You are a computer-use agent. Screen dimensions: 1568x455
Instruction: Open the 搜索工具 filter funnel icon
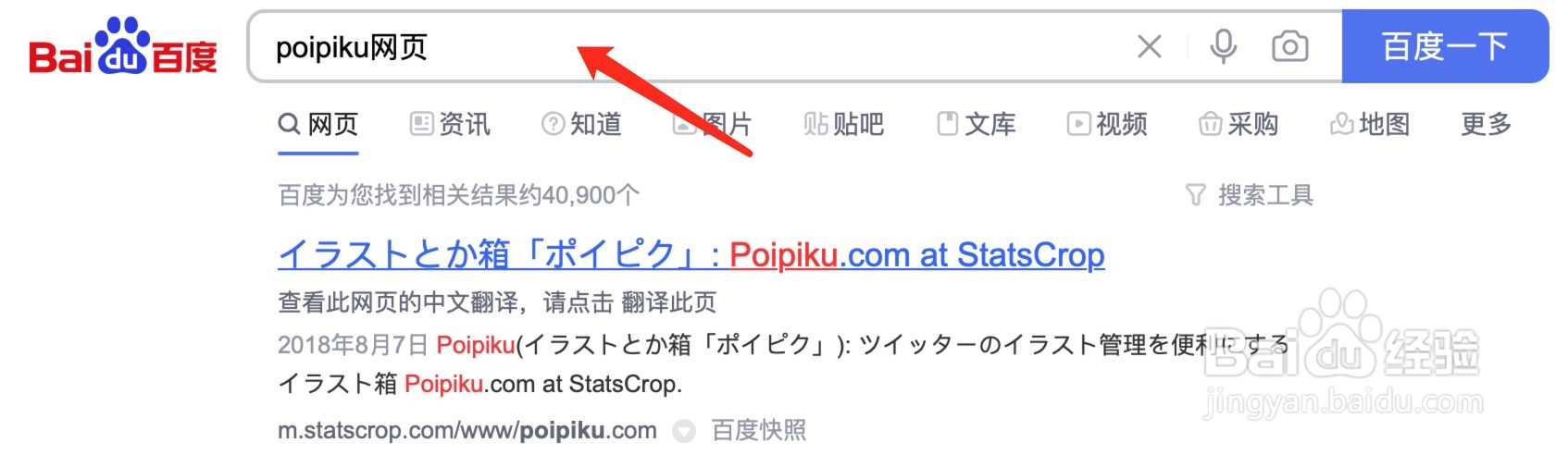[1195, 195]
